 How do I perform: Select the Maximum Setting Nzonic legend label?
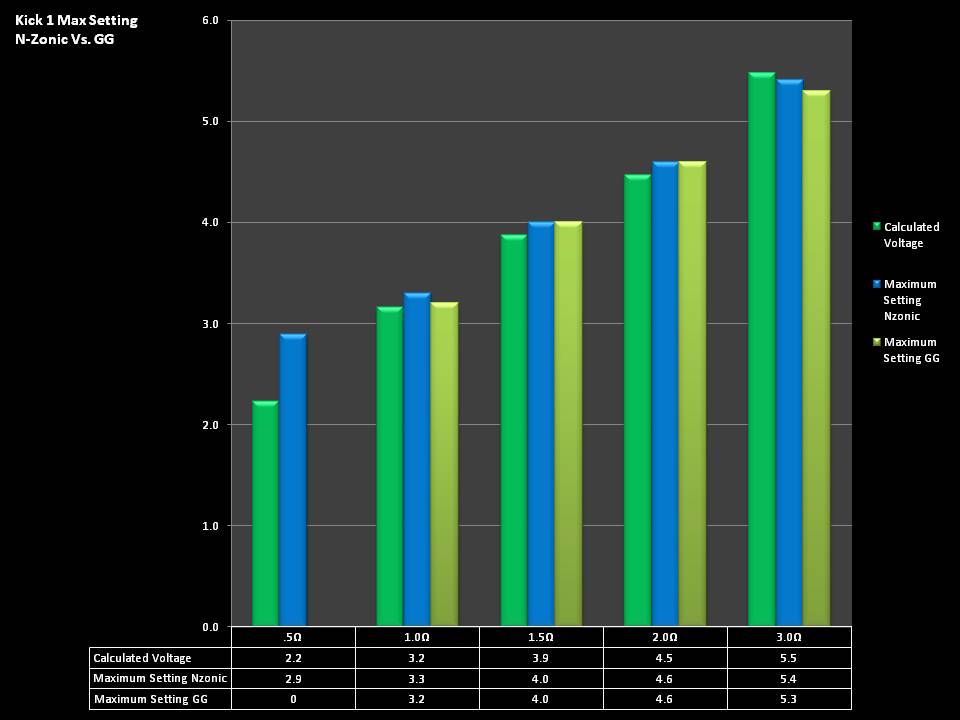(909, 300)
